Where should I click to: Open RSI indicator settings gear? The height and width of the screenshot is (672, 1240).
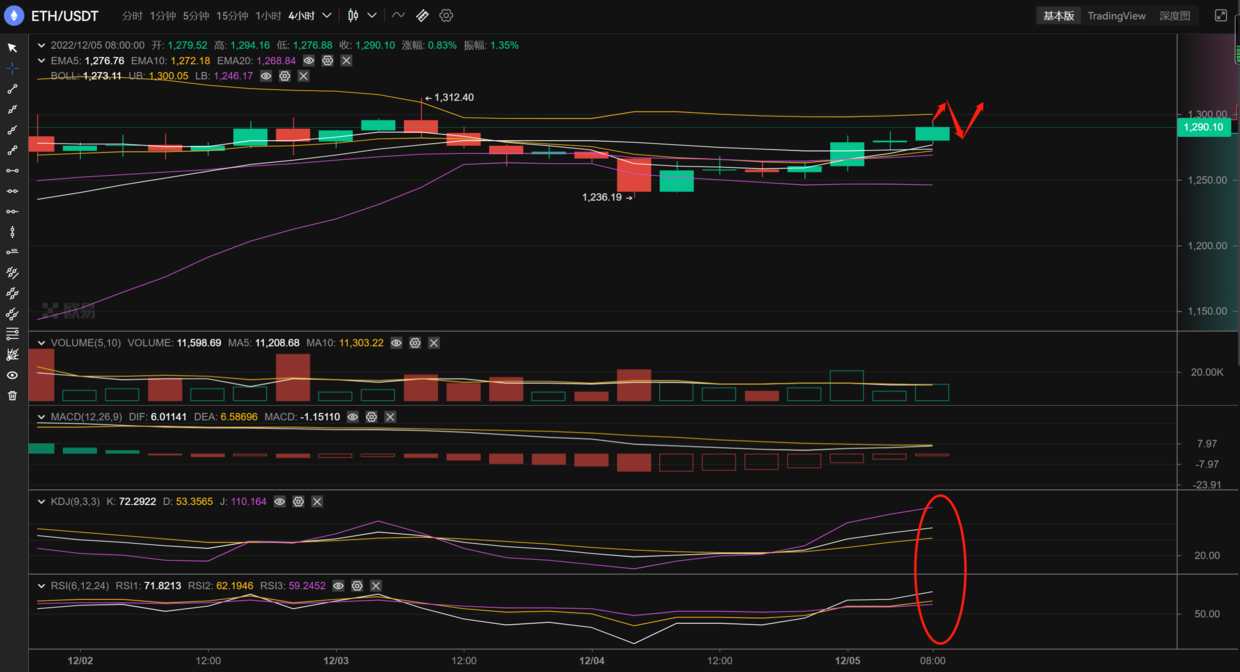pyautogui.click(x=357, y=586)
